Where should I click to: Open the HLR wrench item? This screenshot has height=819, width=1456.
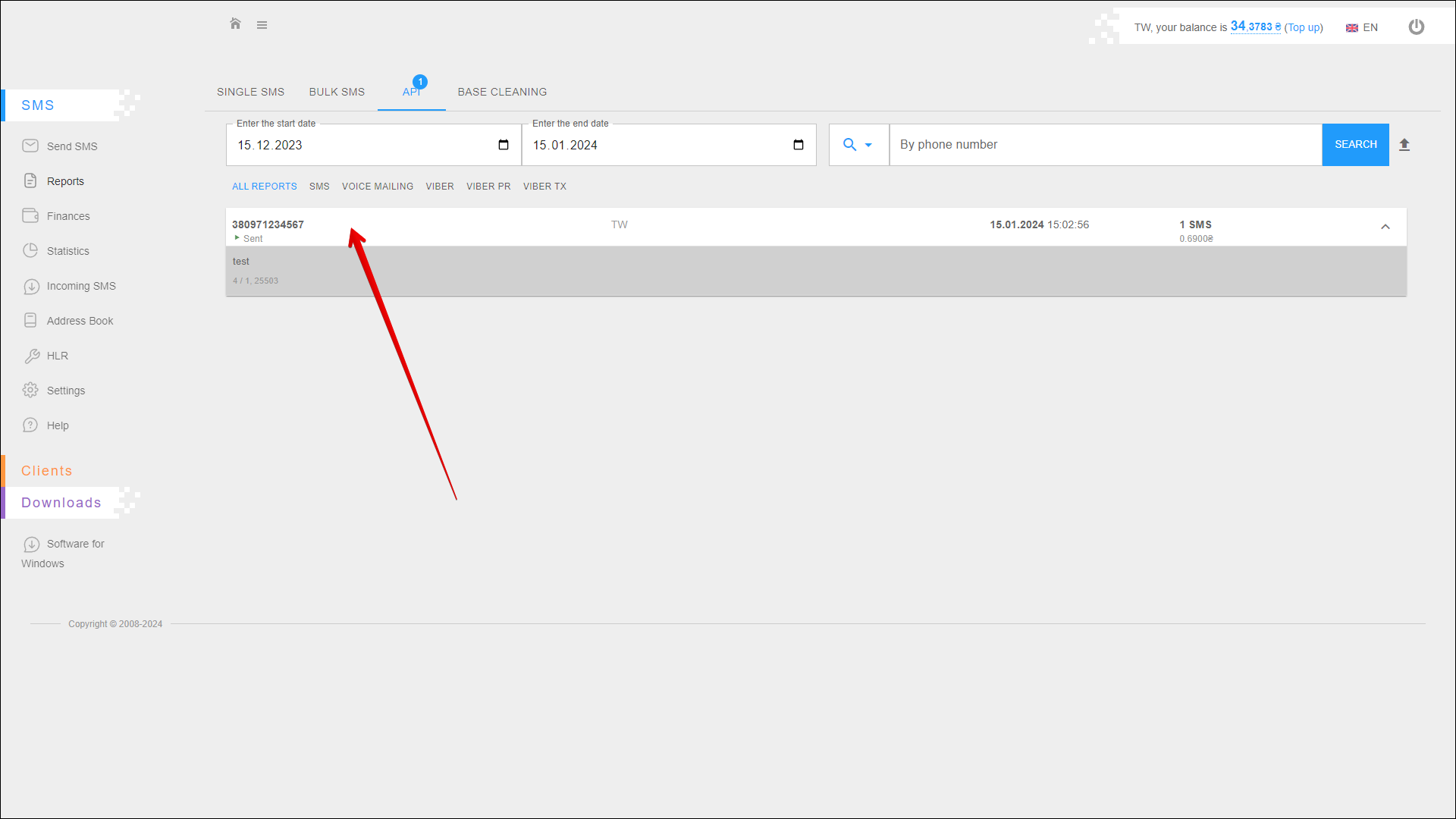[57, 356]
